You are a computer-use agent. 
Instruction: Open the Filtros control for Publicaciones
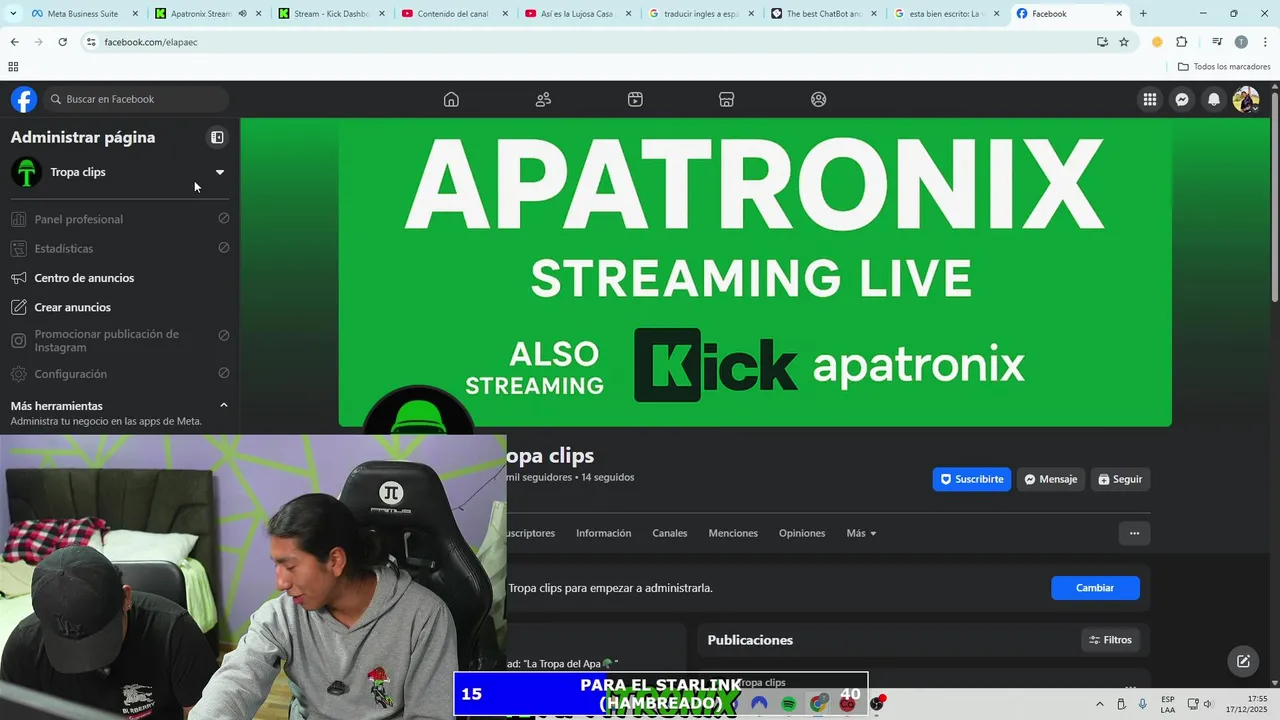click(x=1110, y=640)
